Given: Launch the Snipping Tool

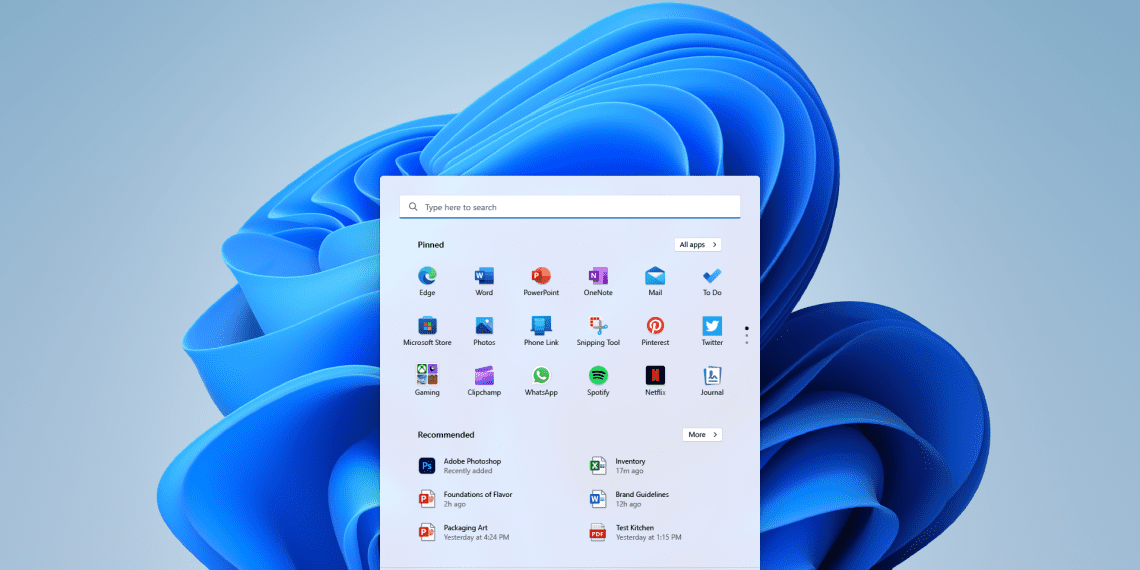Looking at the screenshot, I should (598, 326).
